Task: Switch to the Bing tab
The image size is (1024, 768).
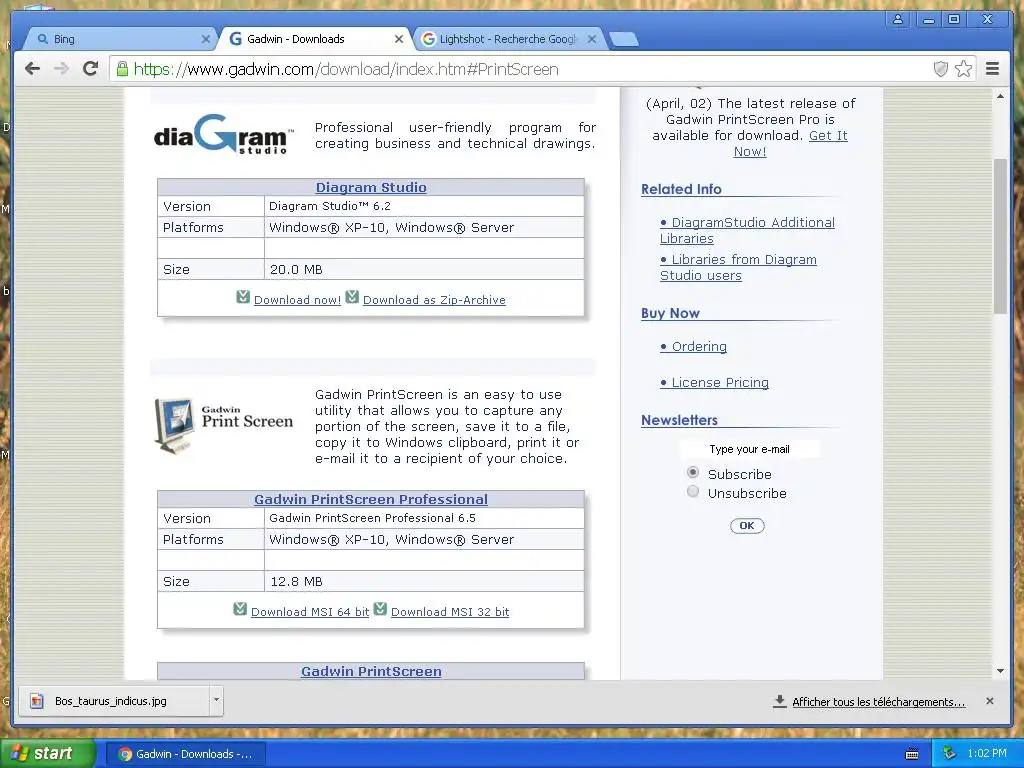Action: [121, 39]
